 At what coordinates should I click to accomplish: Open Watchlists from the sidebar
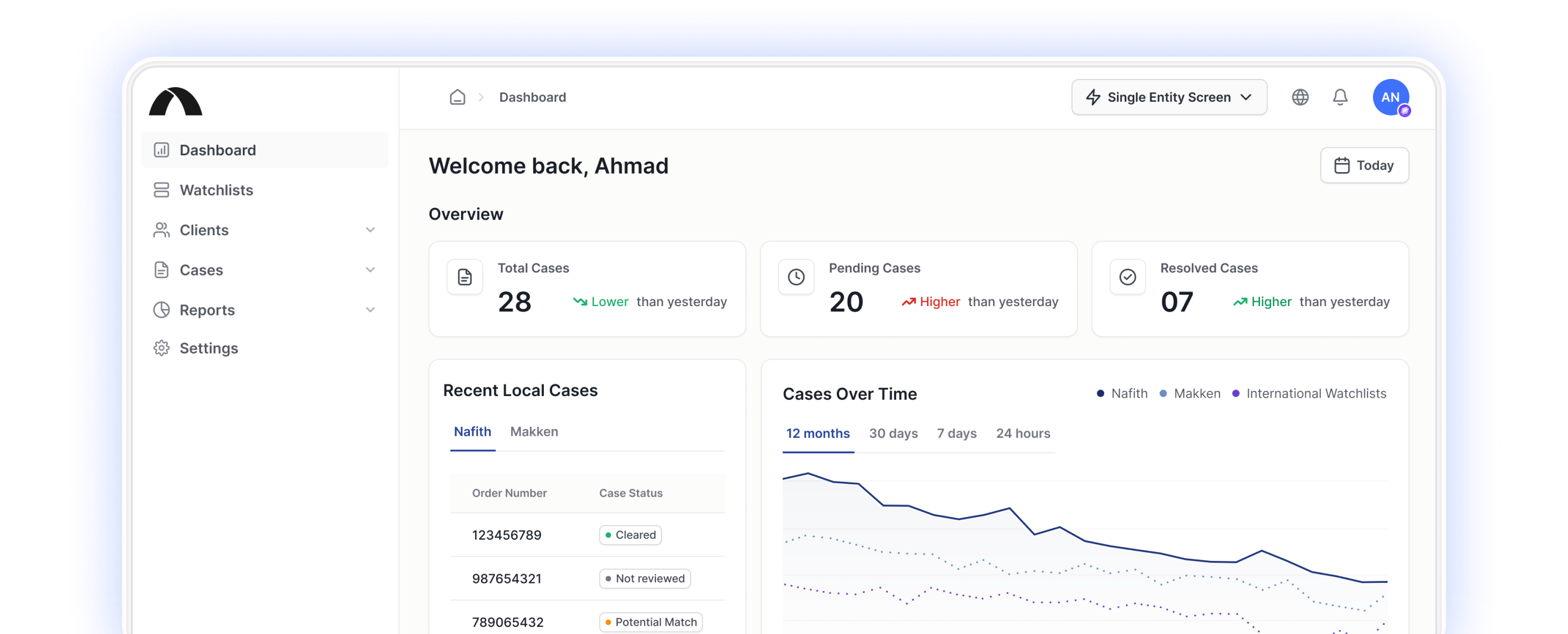[x=265, y=190]
